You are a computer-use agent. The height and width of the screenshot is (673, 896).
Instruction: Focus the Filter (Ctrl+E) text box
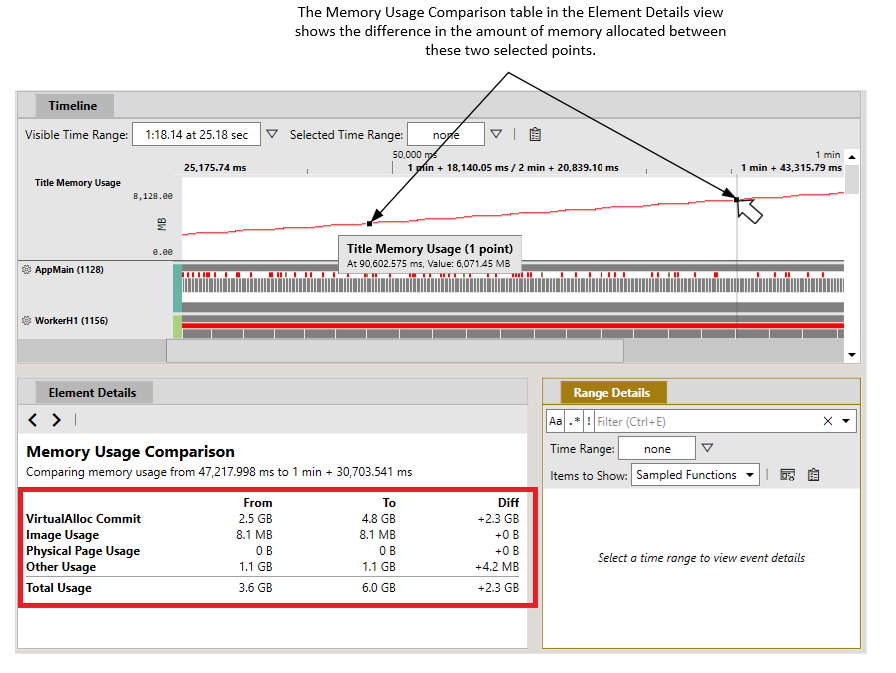[706, 422]
